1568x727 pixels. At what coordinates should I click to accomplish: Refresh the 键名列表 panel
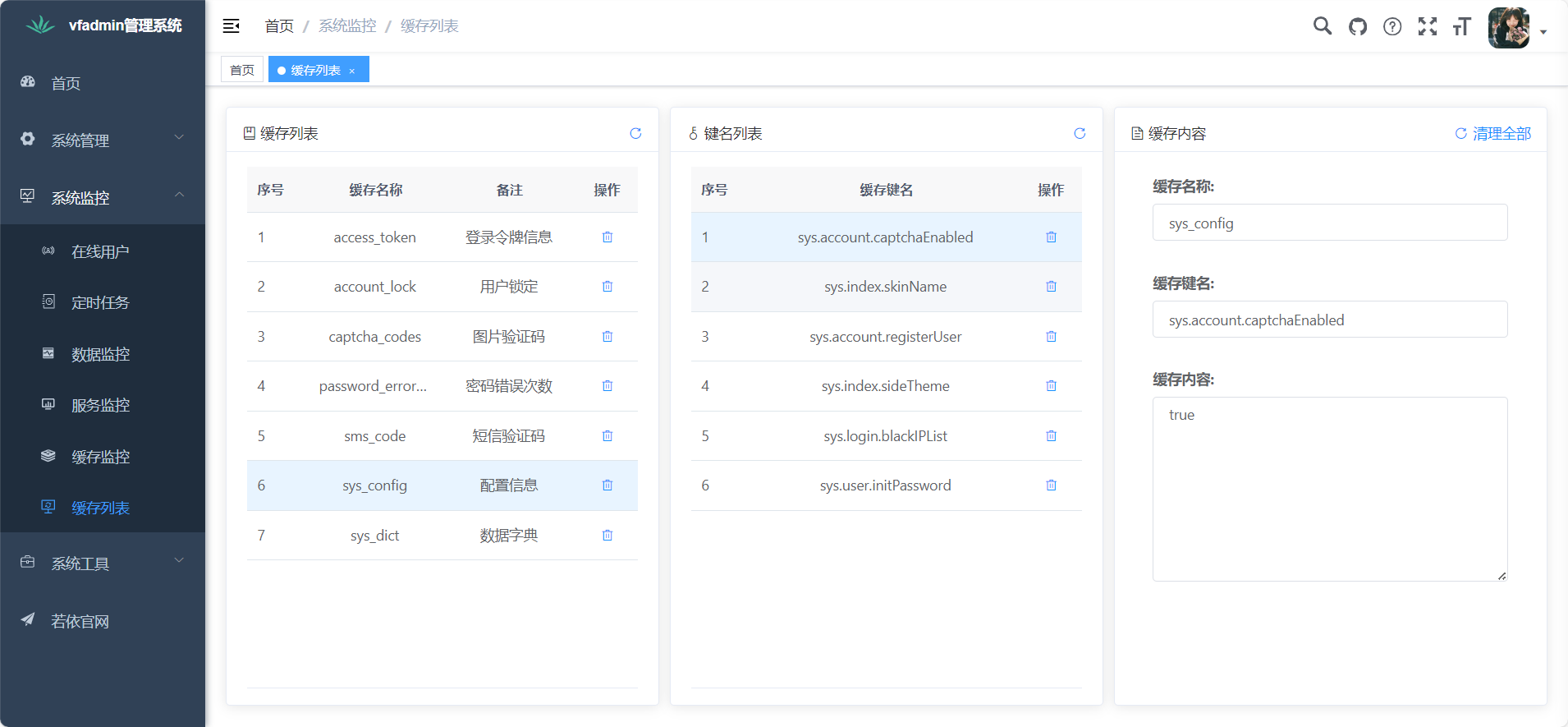(1080, 133)
